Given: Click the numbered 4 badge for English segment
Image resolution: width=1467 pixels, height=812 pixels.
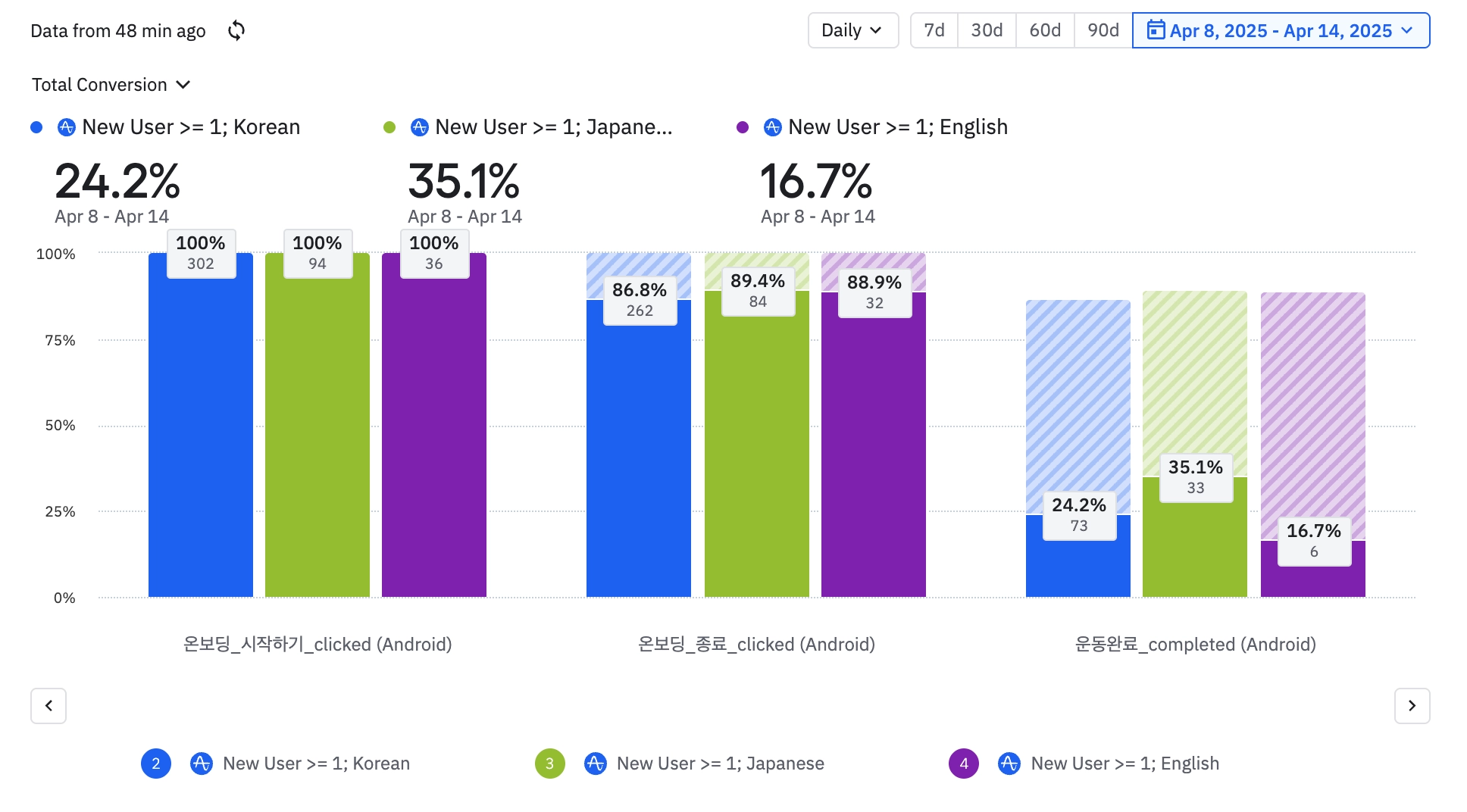Looking at the screenshot, I should pyautogui.click(x=964, y=764).
